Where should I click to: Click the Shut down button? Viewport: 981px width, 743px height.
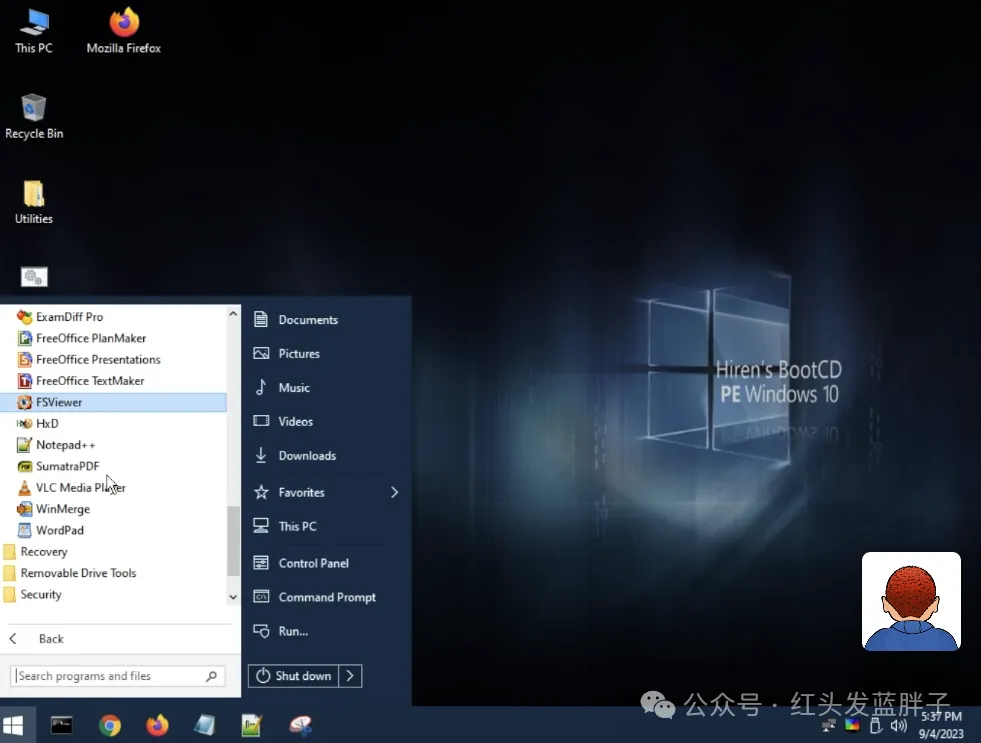tap(293, 676)
